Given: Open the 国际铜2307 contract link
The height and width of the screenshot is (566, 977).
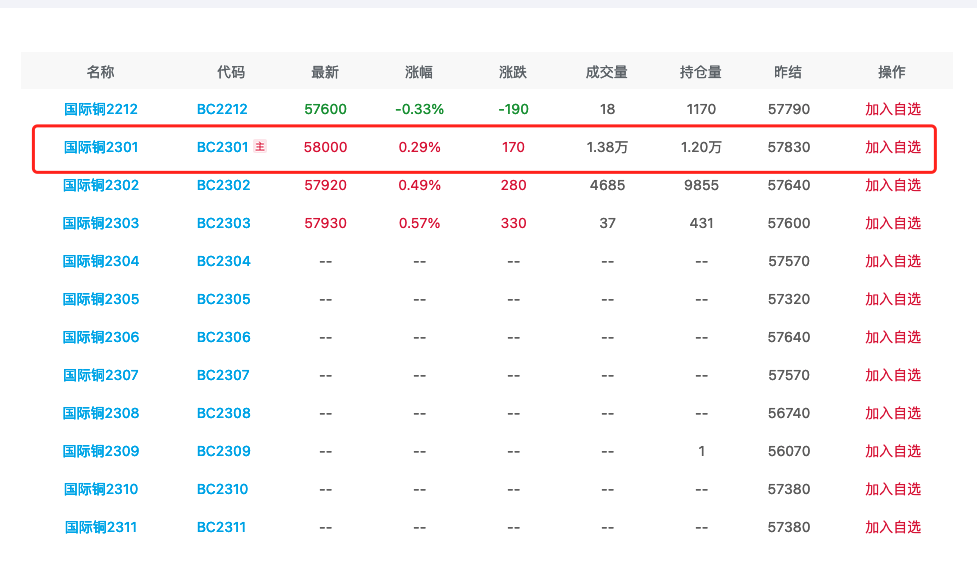Looking at the screenshot, I should coord(101,375).
